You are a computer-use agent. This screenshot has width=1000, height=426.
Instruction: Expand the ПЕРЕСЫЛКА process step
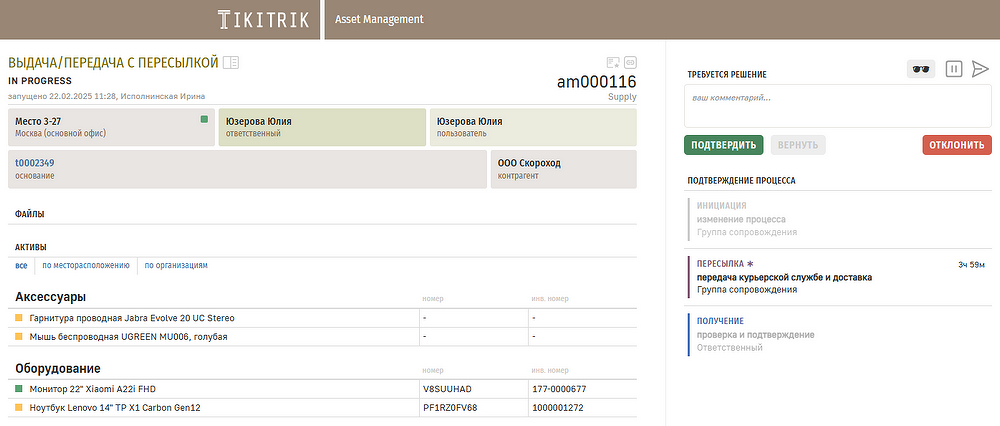(x=712, y=264)
